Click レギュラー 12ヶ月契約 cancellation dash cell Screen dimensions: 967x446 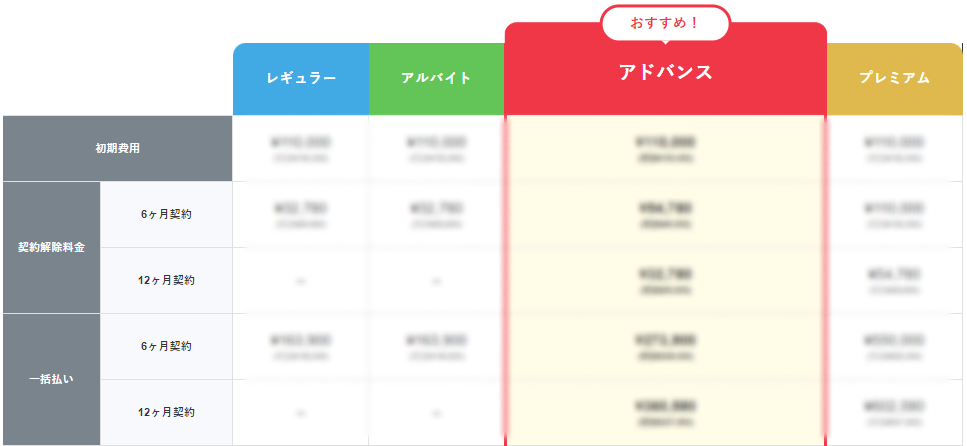(x=301, y=281)
